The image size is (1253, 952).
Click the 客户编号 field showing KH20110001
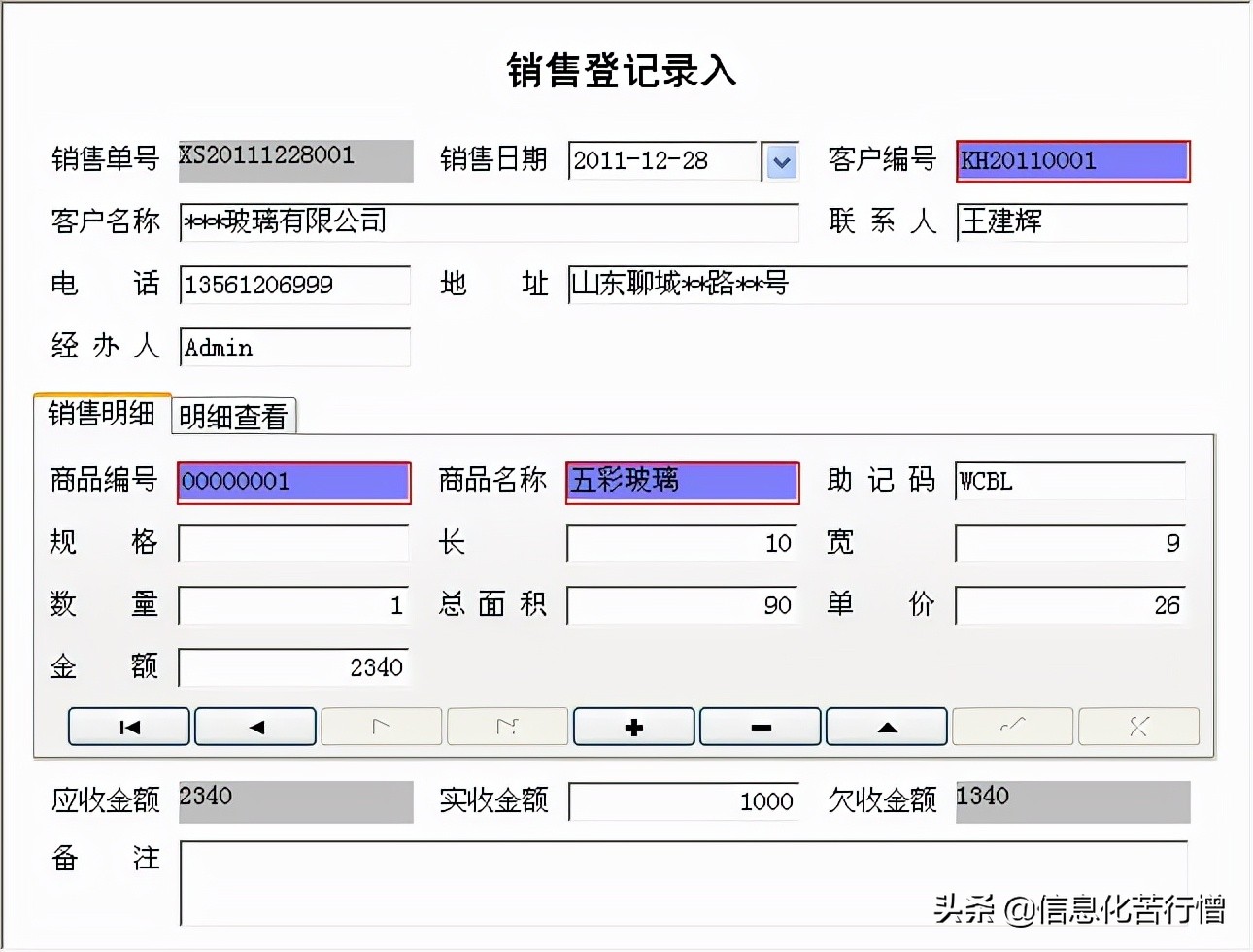(1071, 161)
